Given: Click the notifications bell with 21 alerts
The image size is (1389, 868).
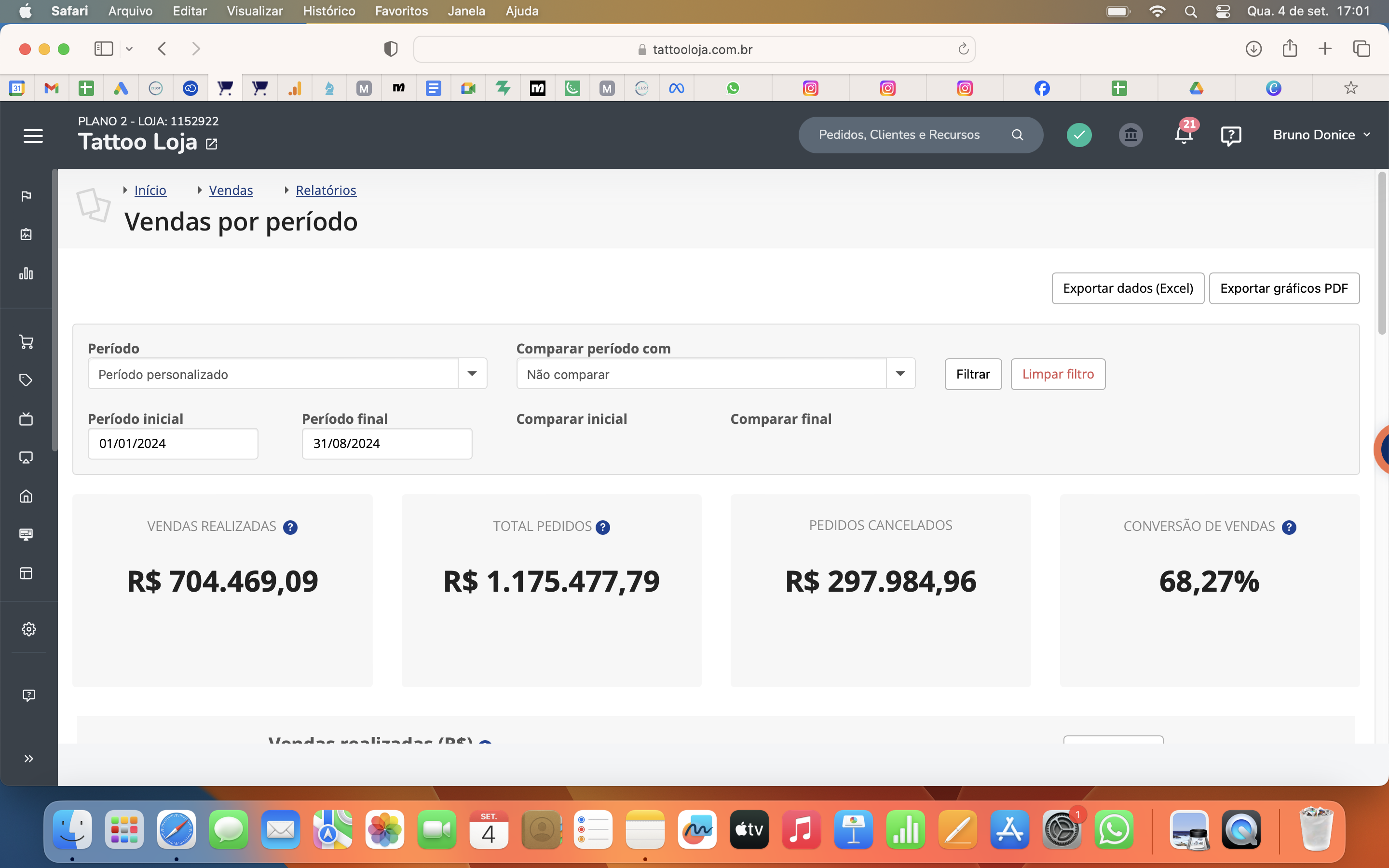Looking at the screenshot, I should click(1184, 135).
